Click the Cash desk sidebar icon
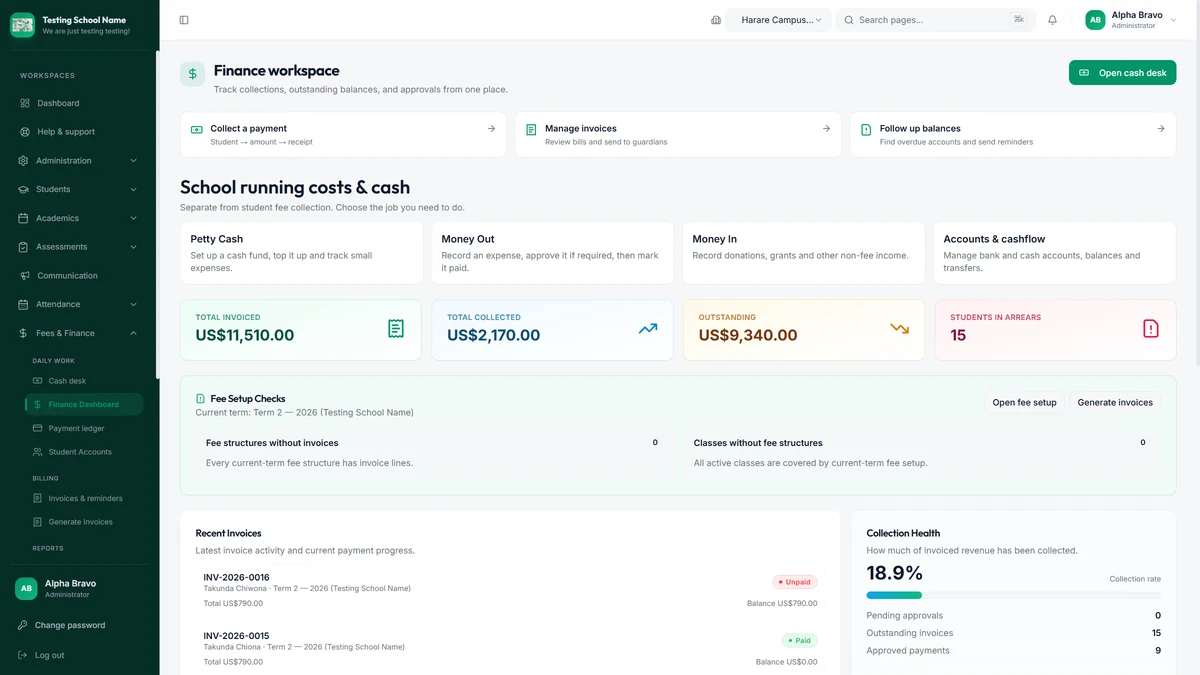Image resolution: width=1200 pixels, height=675 pixels. click(38, 381)
